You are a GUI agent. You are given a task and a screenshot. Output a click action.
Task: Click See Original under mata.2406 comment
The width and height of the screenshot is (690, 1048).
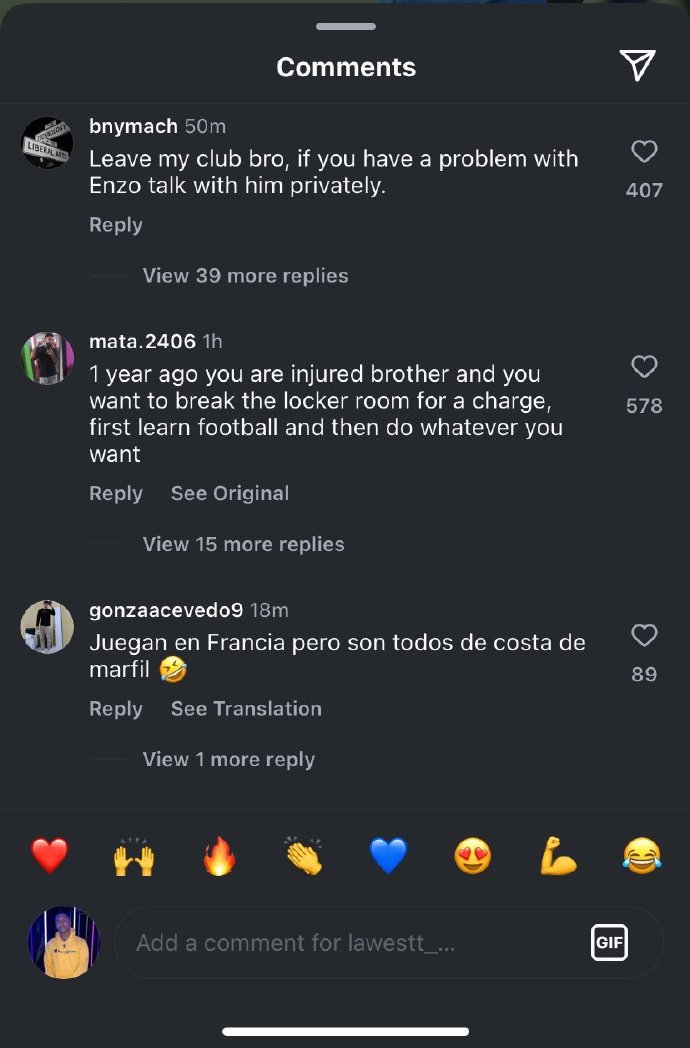[x=230, y=493]
